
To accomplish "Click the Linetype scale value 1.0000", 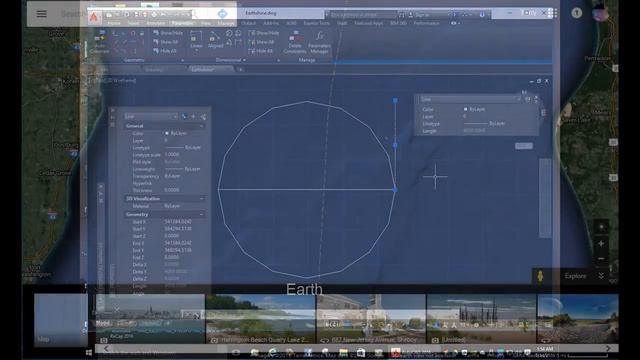I will tap(172, 155).
